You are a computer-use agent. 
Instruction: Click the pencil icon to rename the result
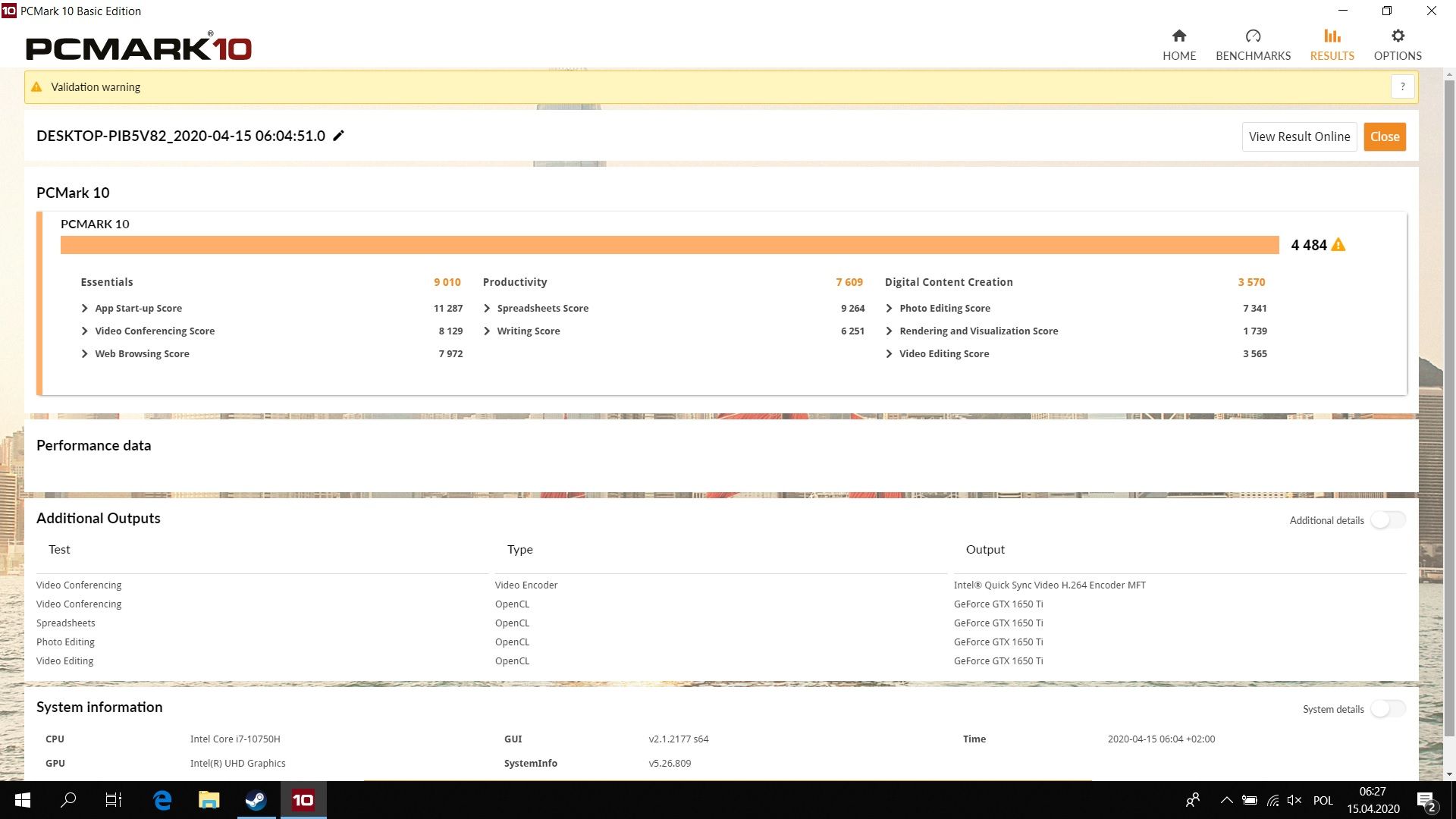point(339,136)
